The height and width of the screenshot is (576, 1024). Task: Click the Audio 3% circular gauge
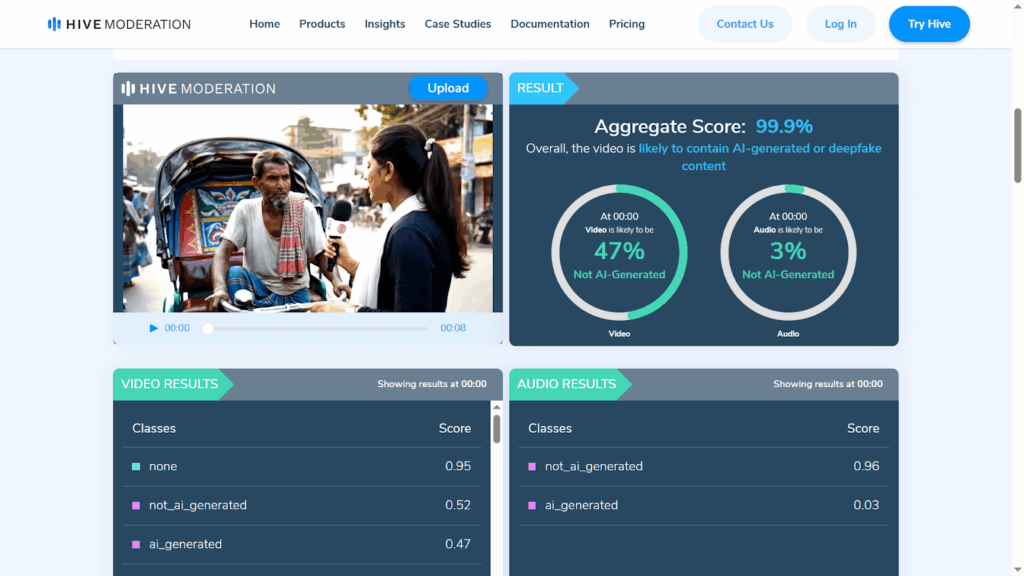[788, 253]
